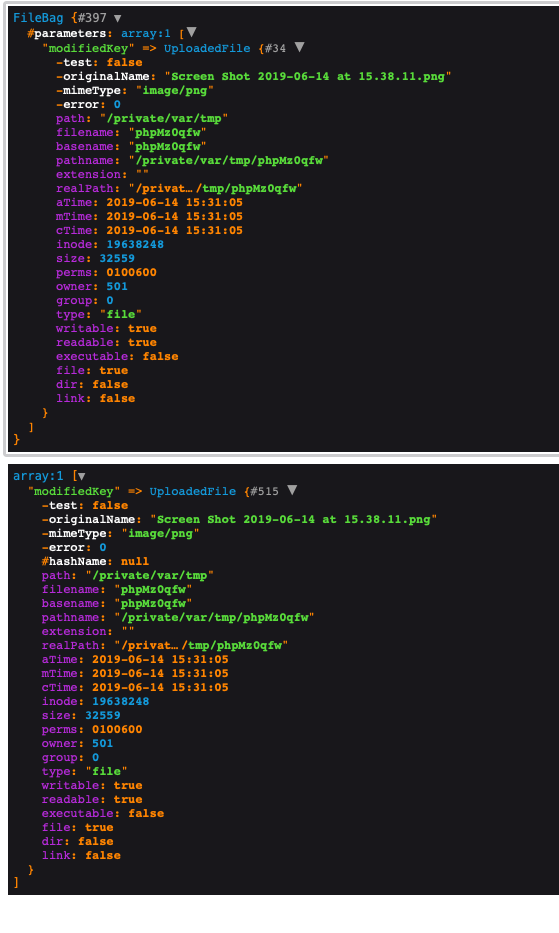Viewport: 559px width, 933px height.
Task: Click pathname string in UploadedFile #515 dump
Action: [214, 618]
